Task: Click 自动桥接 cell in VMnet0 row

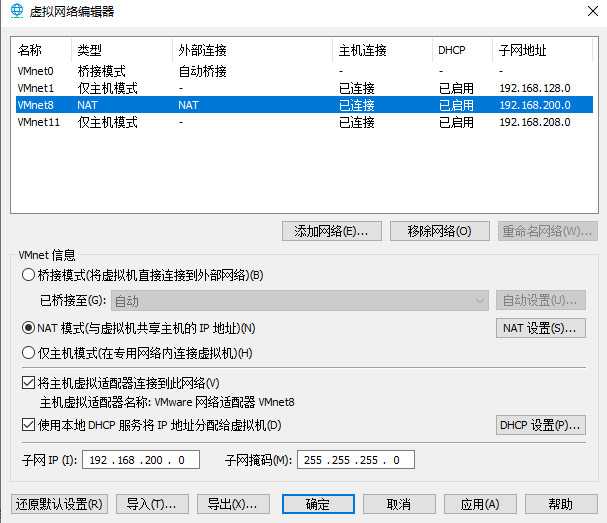Action: (x=202, y=71)
